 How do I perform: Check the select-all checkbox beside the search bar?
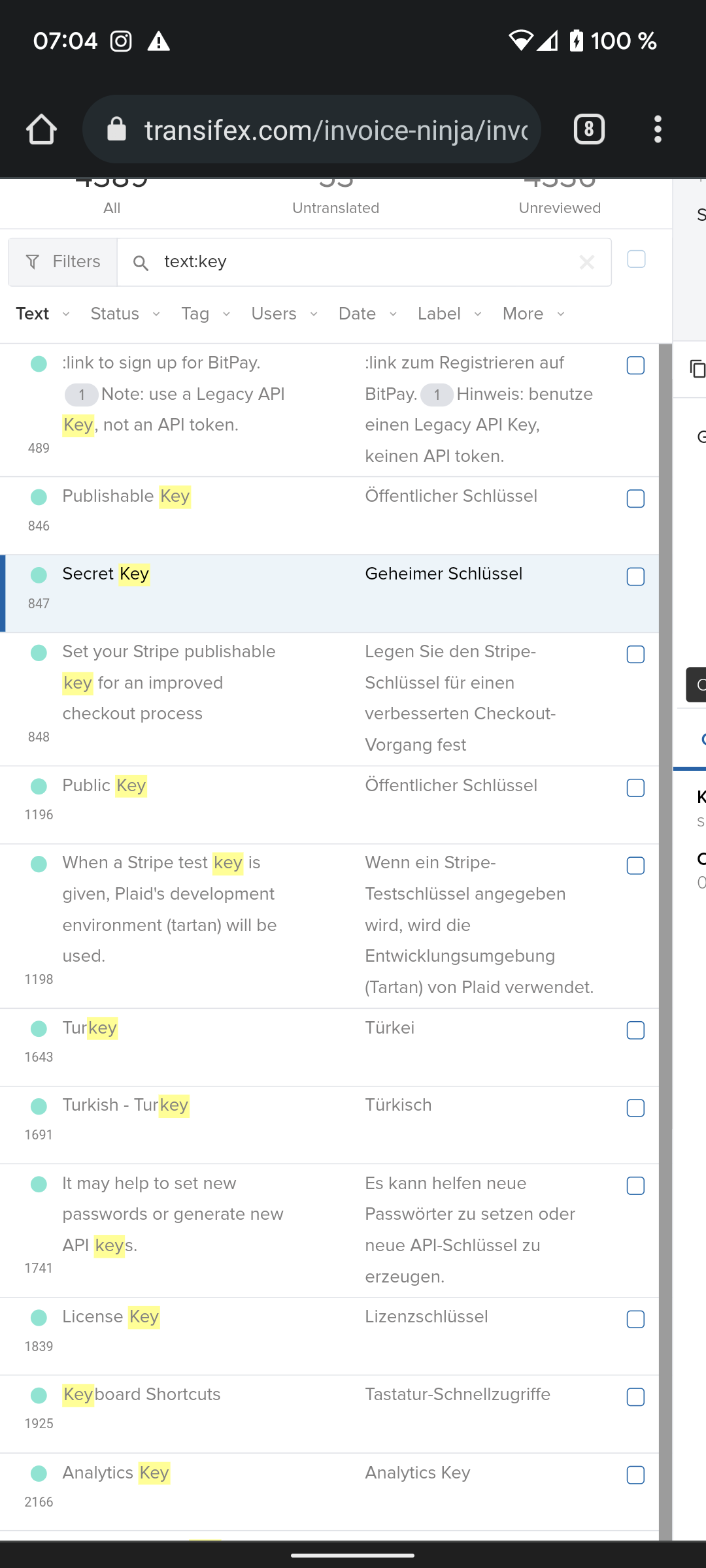[x=635, y=259]
